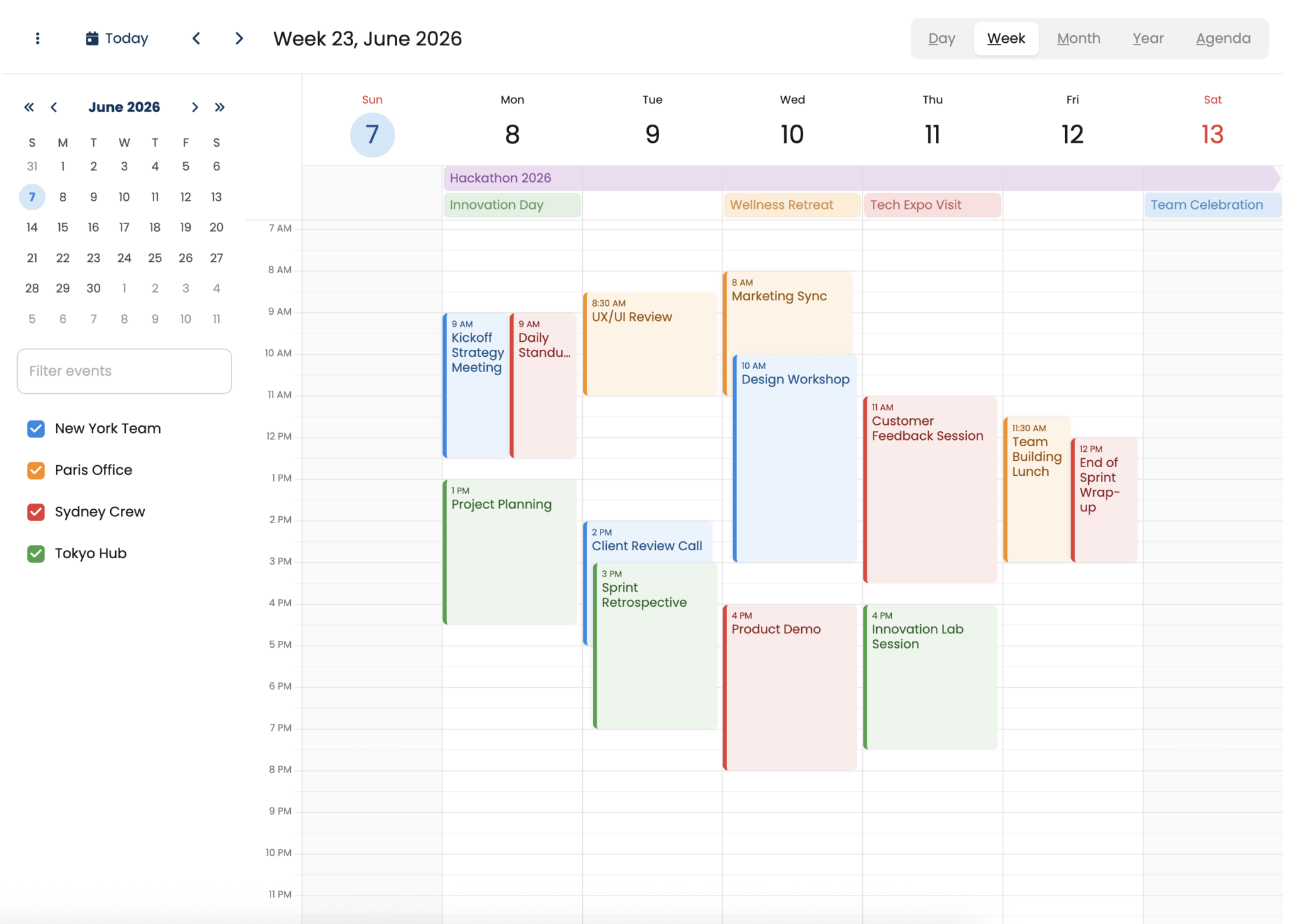Hide Tokyo Hub events
Screen dimensions: 1289x924
click(x=36, y=553)
